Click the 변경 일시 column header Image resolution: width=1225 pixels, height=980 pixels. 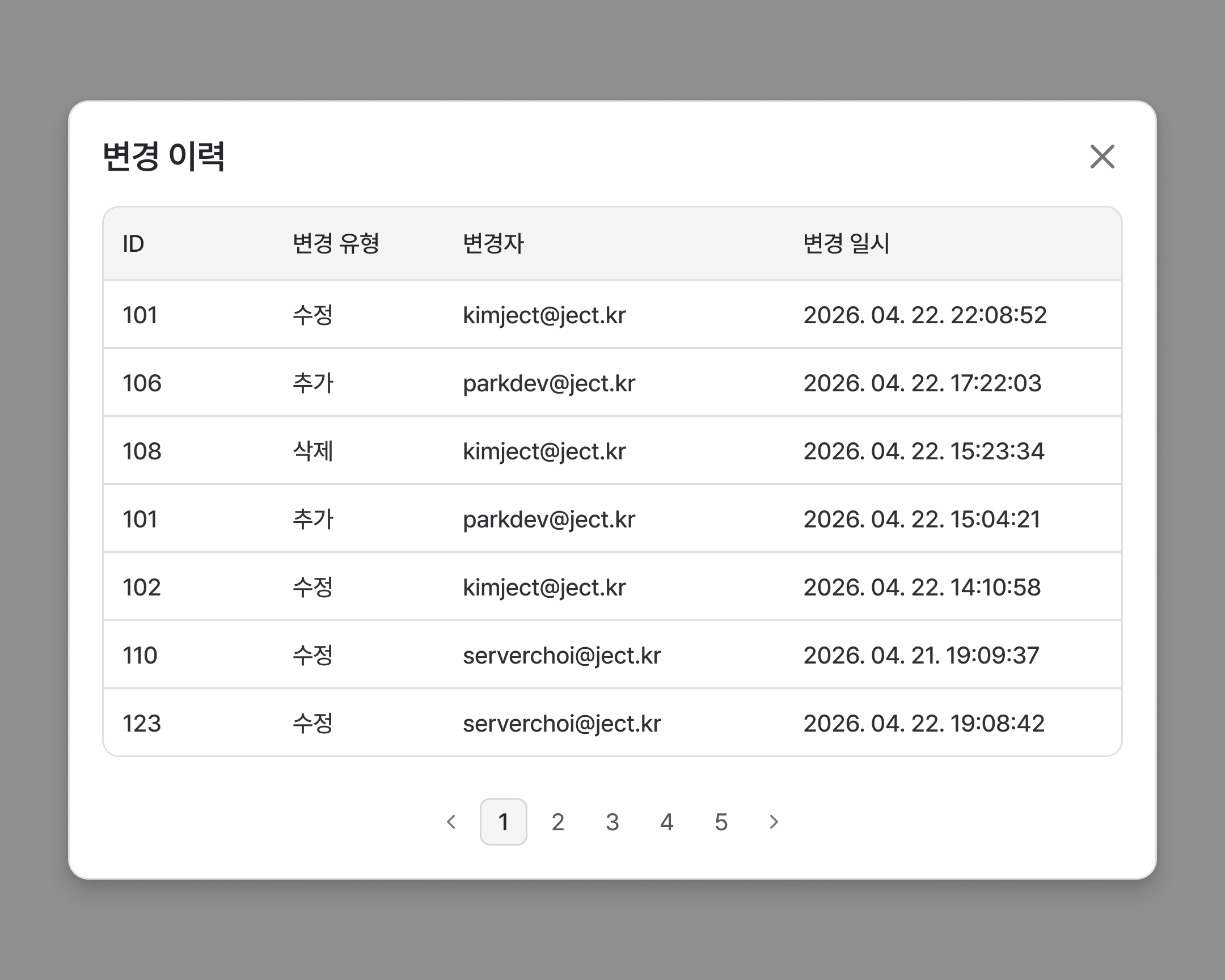[x=846, y=244]
